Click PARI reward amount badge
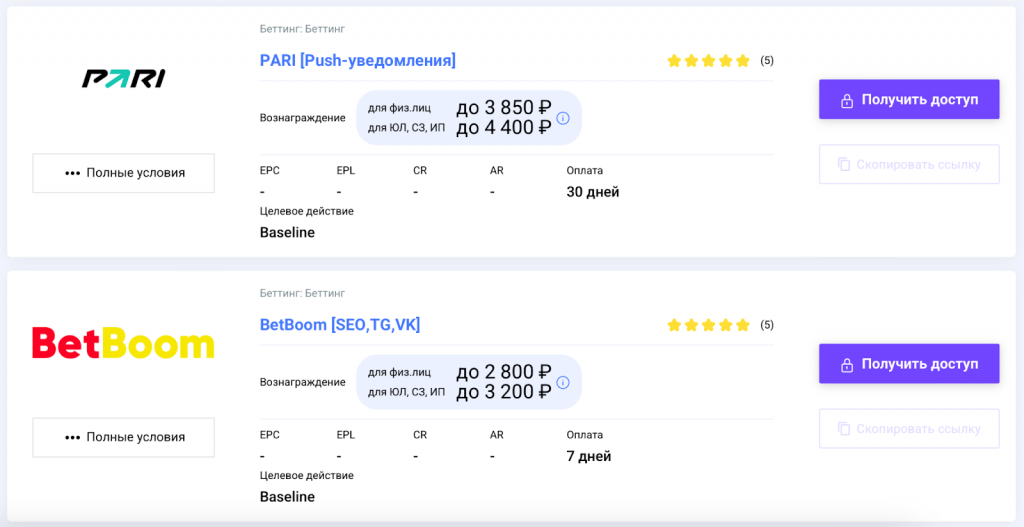1024x527 pixels. [469, 118]
